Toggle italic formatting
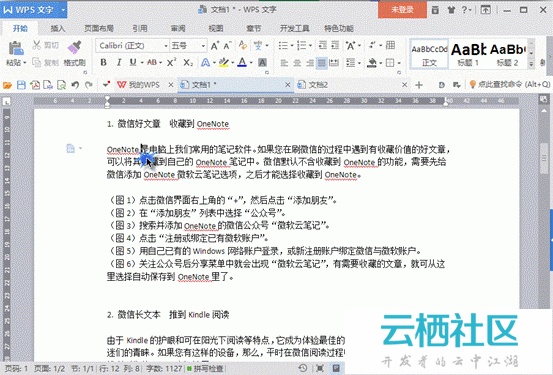Viewport: 553px width, 375px height. coord(119,62)
